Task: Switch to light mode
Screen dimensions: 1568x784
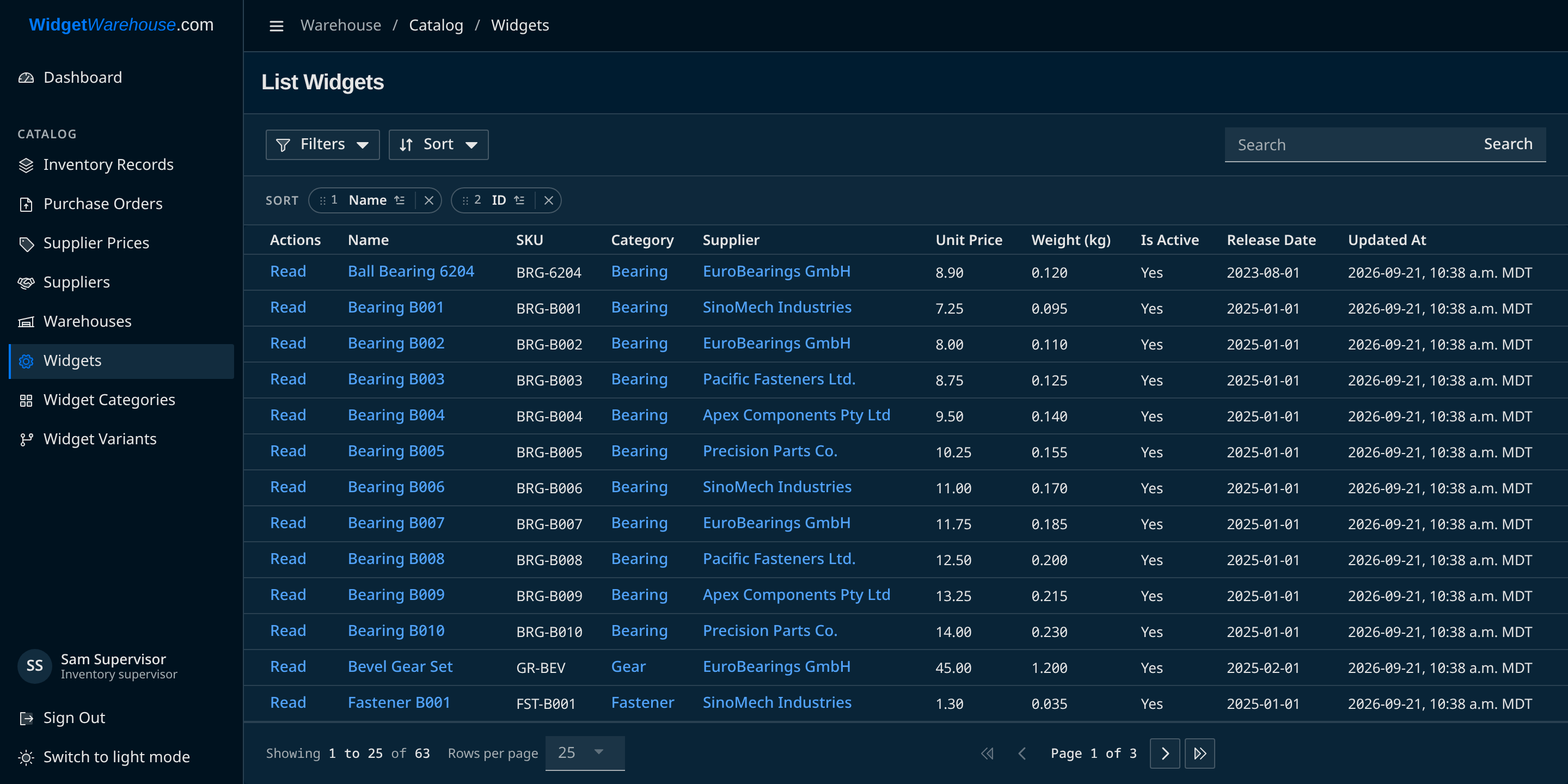Action: pos(122,757)
